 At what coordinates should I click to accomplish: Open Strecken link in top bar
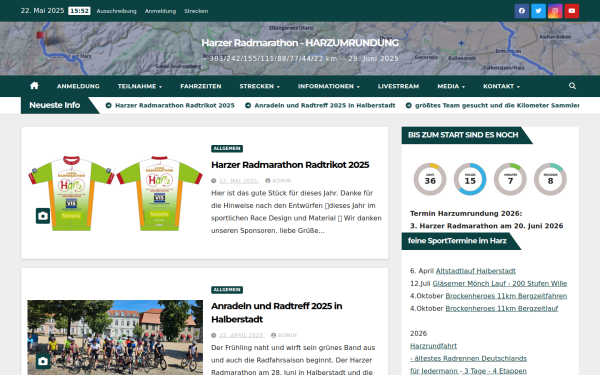[196, 11]
